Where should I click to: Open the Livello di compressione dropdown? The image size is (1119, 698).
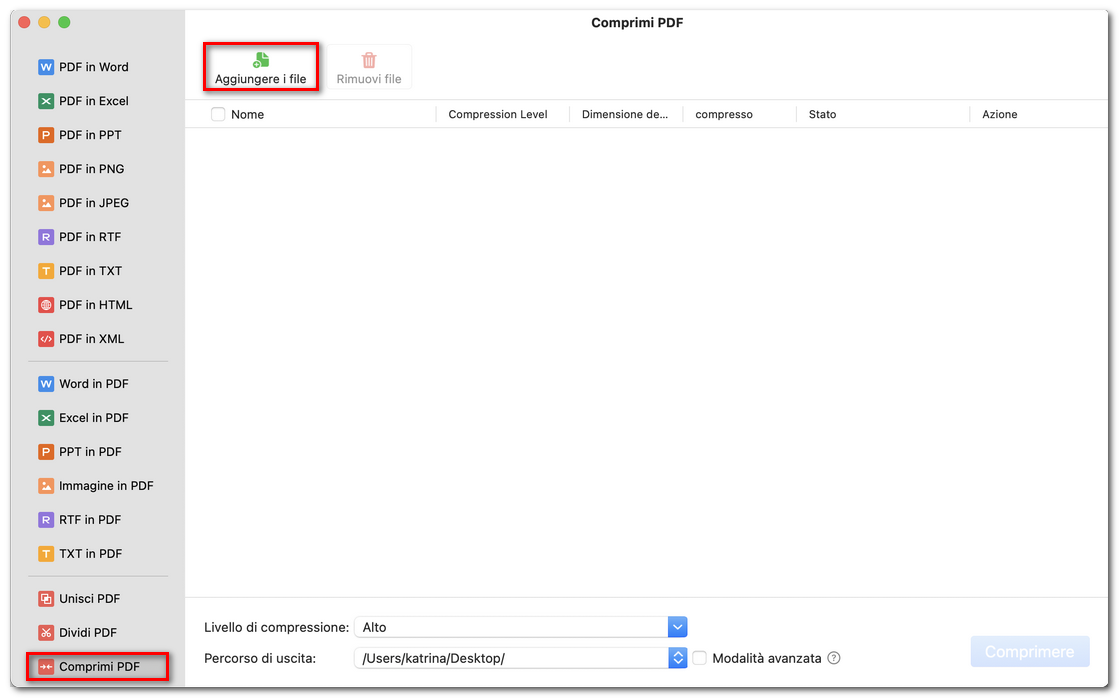(x=677, y=627)
